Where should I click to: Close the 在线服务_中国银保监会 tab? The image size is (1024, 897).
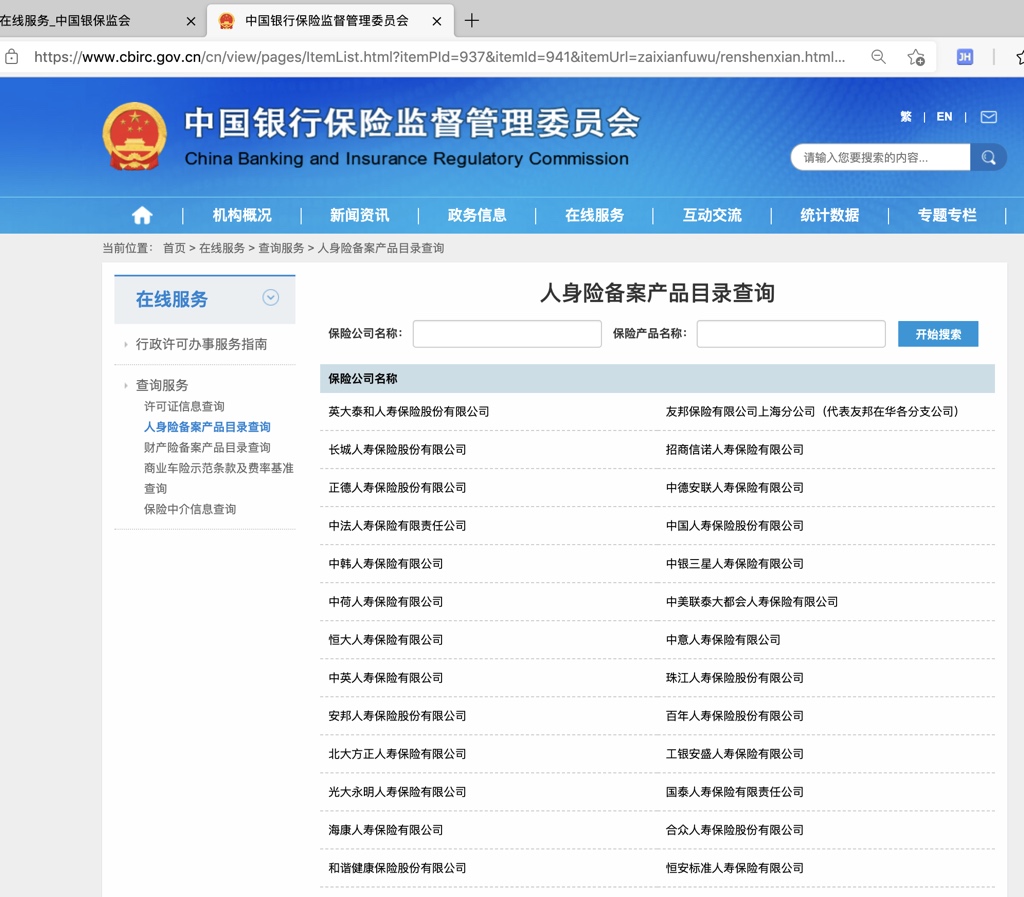click(x=191, y=21)
